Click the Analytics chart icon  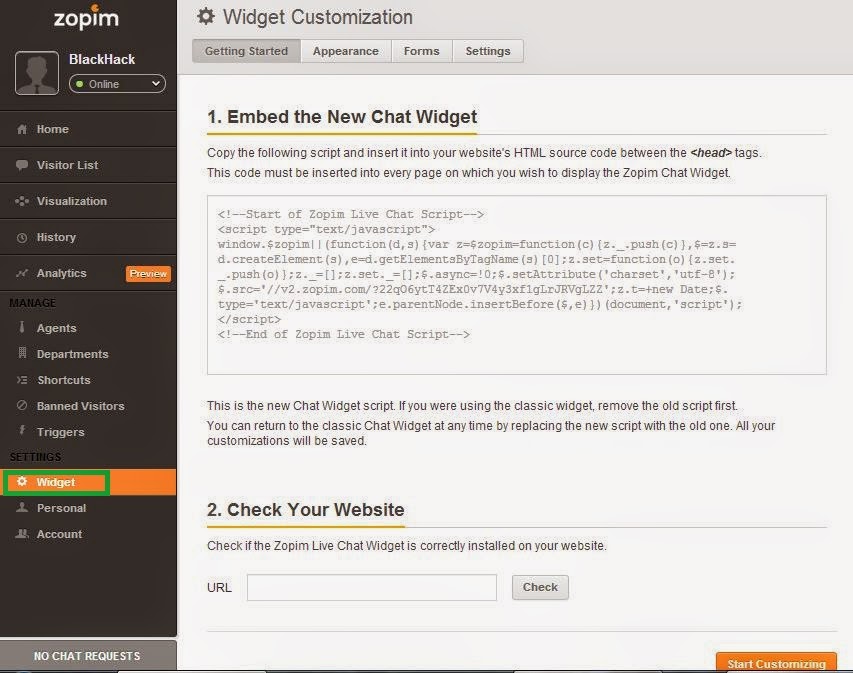point(22,273)
